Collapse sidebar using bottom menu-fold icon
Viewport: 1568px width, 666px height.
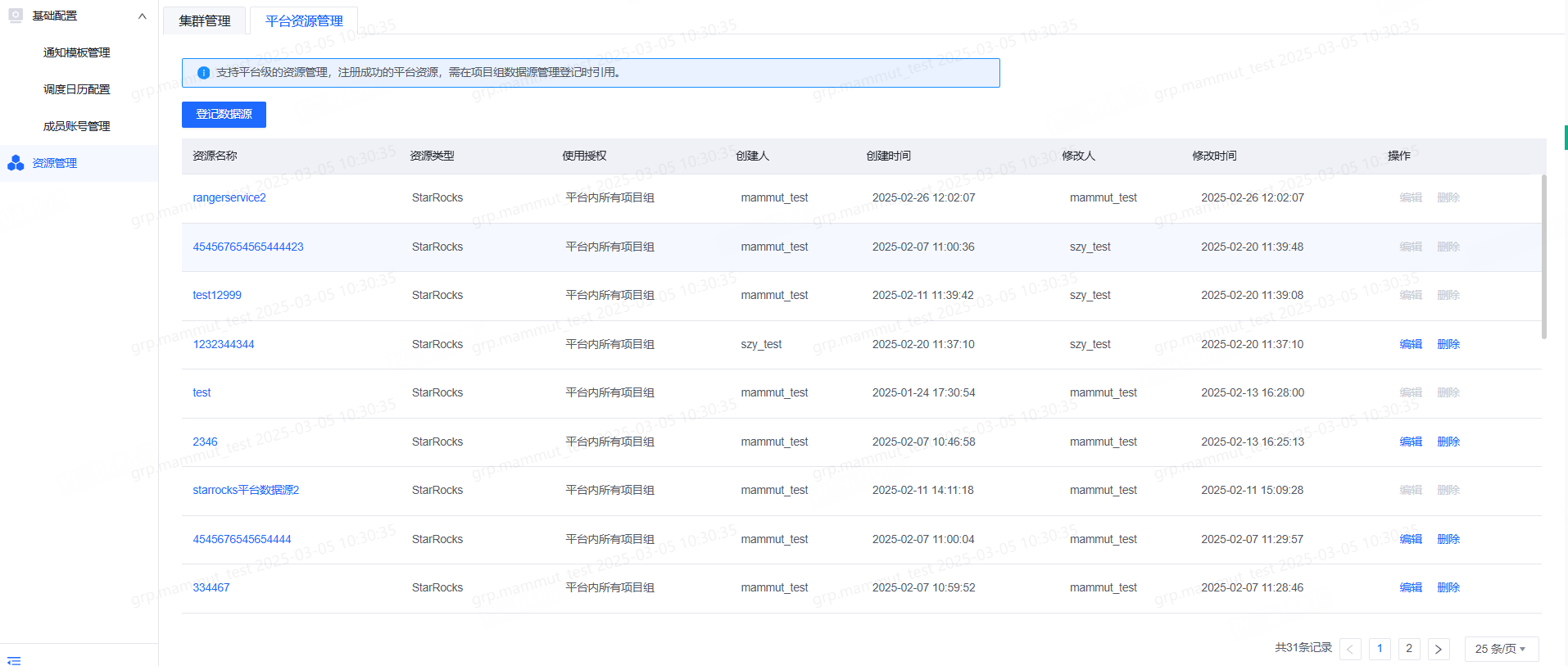tap(14, 660)
